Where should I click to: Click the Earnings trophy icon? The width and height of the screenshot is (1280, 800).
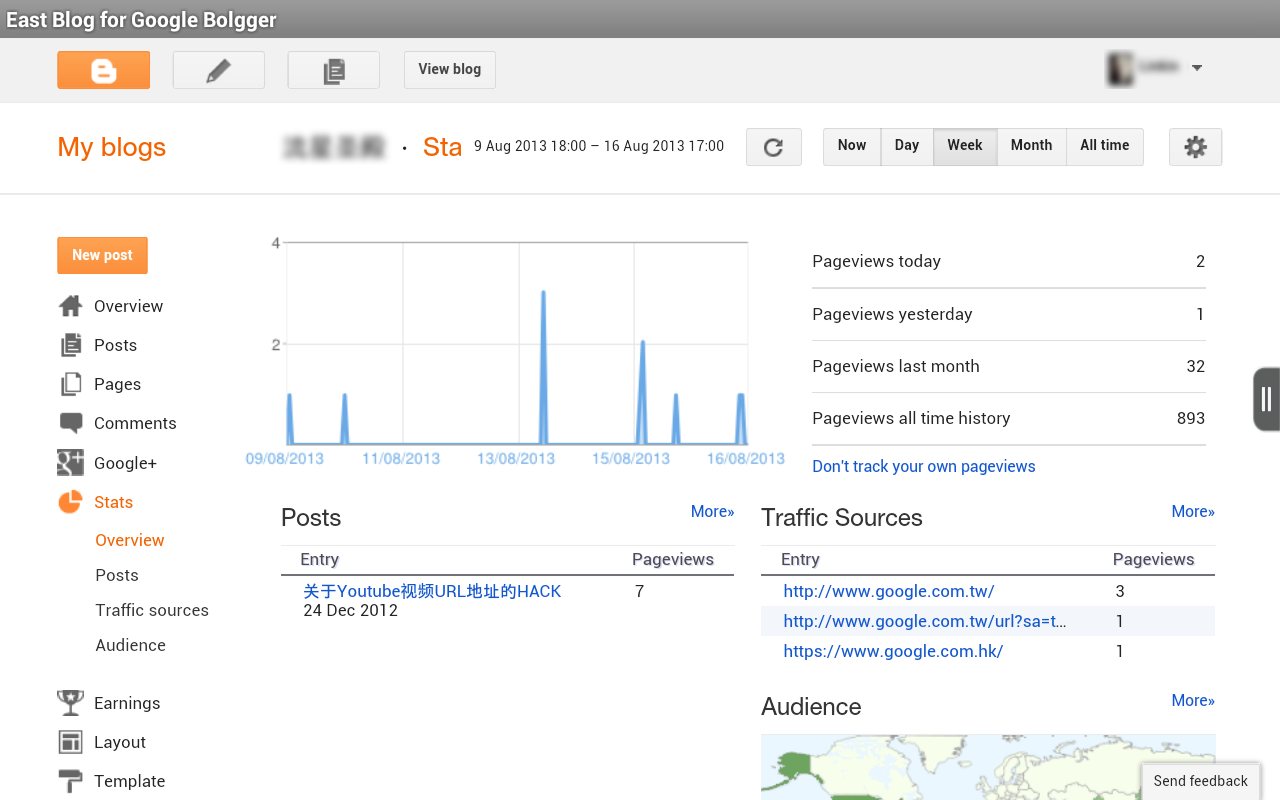click(70, 703)
